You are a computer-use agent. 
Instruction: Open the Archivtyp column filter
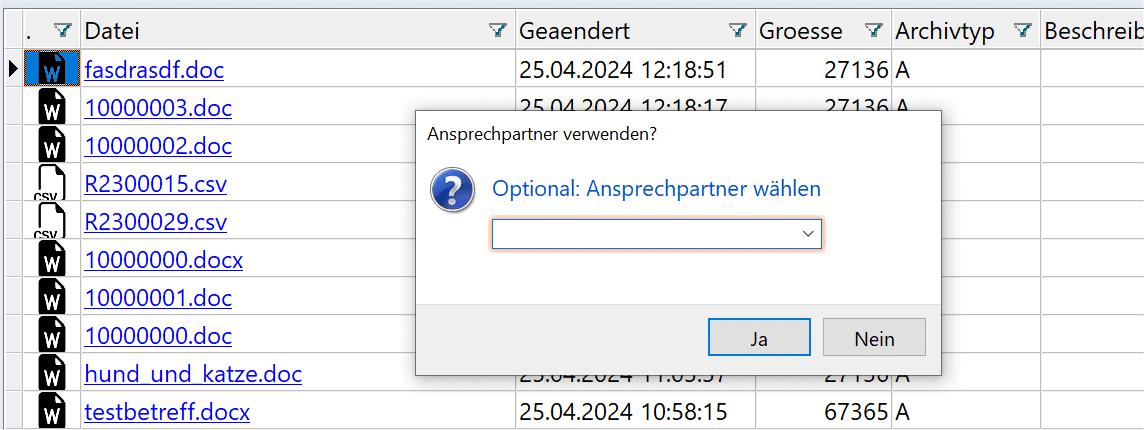1022,31
